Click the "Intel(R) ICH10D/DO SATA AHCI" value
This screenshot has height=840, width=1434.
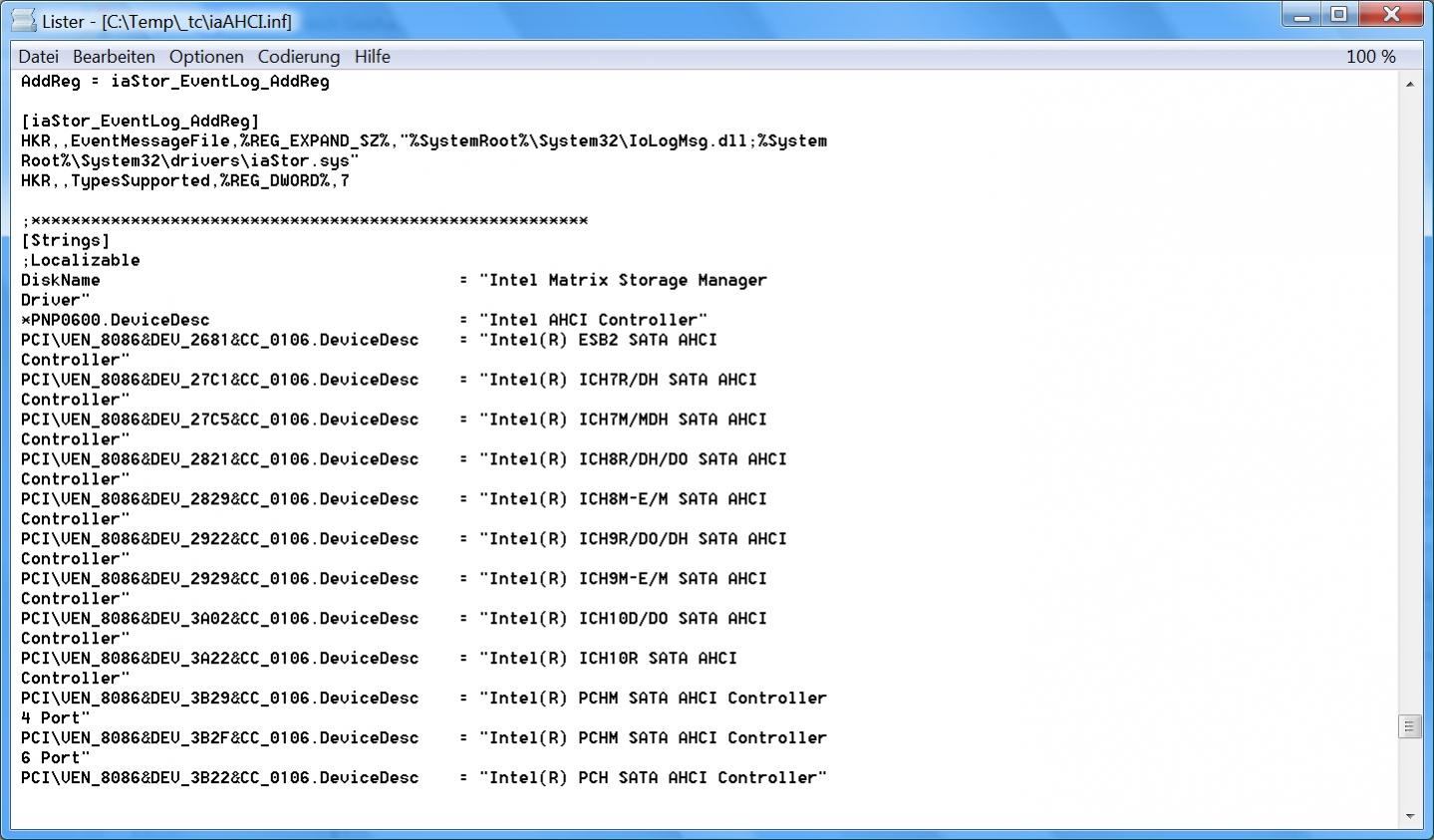pyautogui.click(x=624, y=619)
